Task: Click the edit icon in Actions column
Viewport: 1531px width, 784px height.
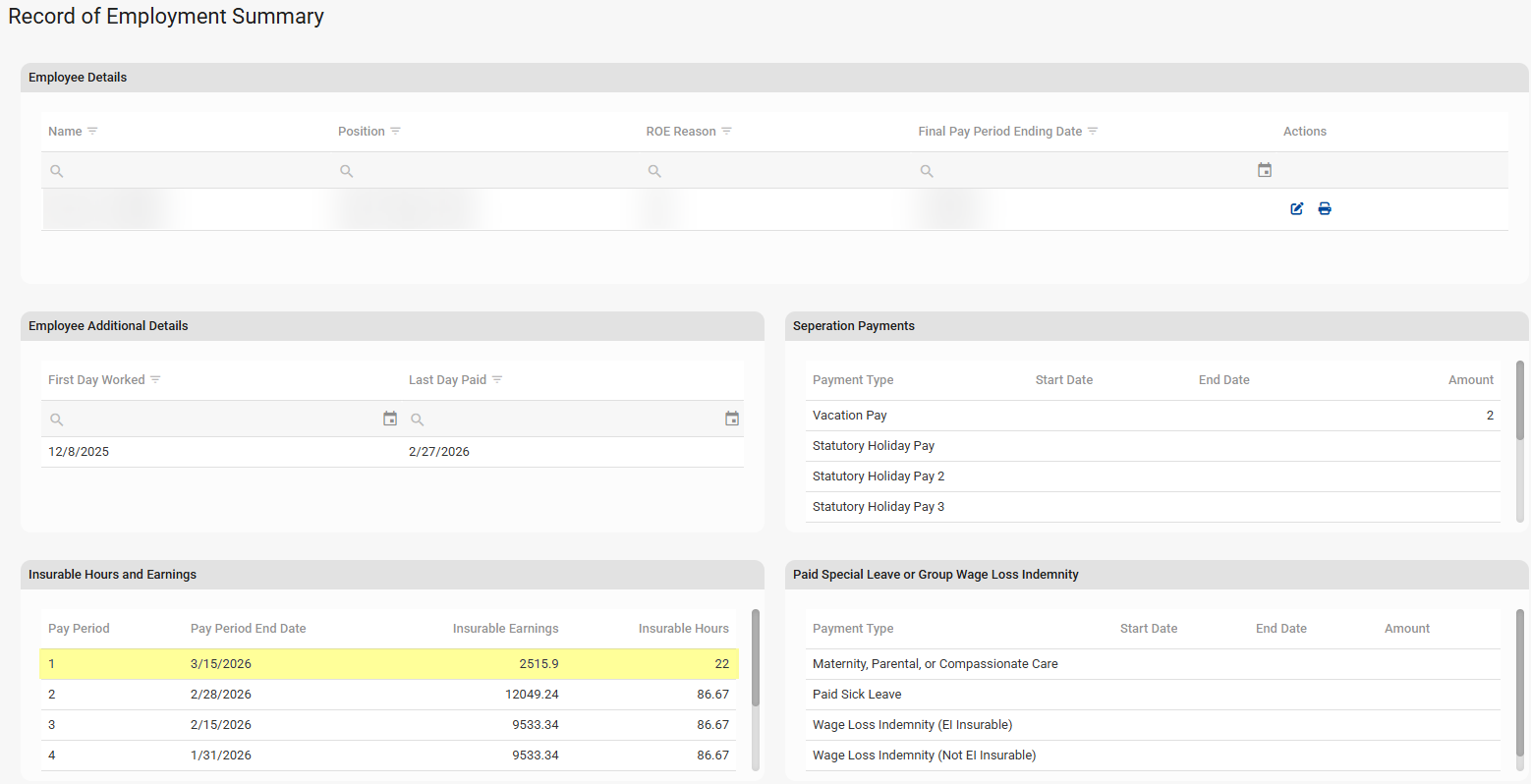Action: (1297, 208)
